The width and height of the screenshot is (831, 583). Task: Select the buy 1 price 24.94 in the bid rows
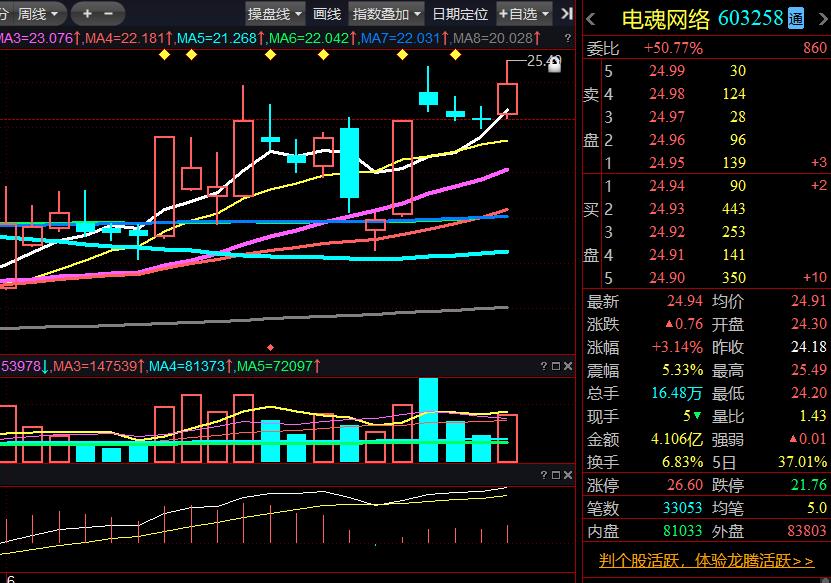pos(667,186)
